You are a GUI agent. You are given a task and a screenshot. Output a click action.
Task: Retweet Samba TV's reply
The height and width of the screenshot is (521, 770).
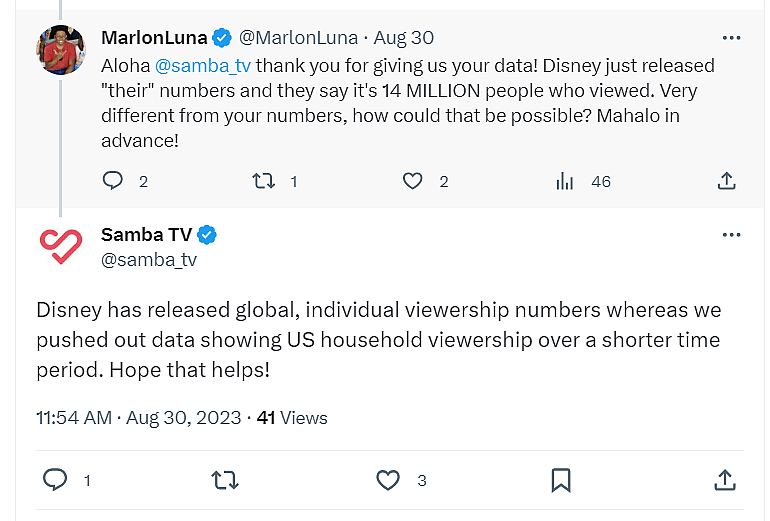click(226, 480)
